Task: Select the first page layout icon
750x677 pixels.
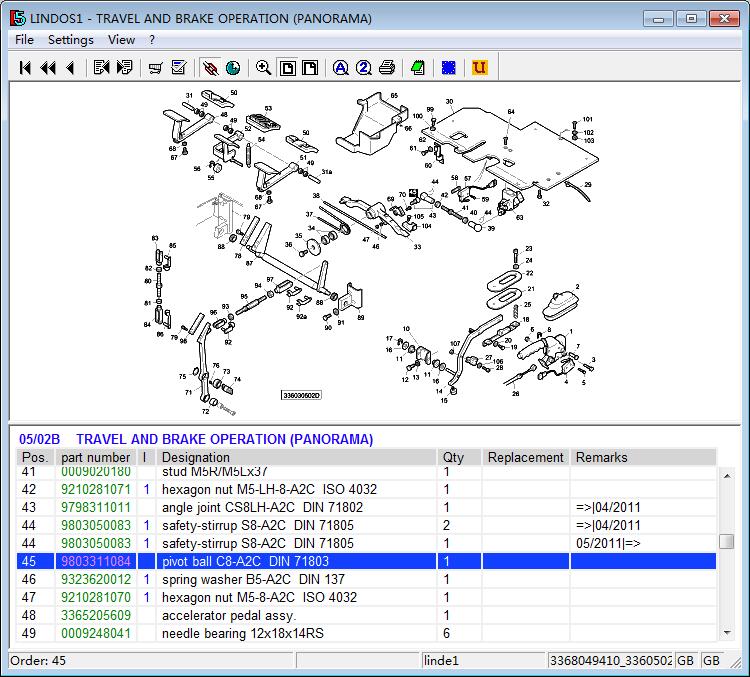Action: (x=287, y=68)
